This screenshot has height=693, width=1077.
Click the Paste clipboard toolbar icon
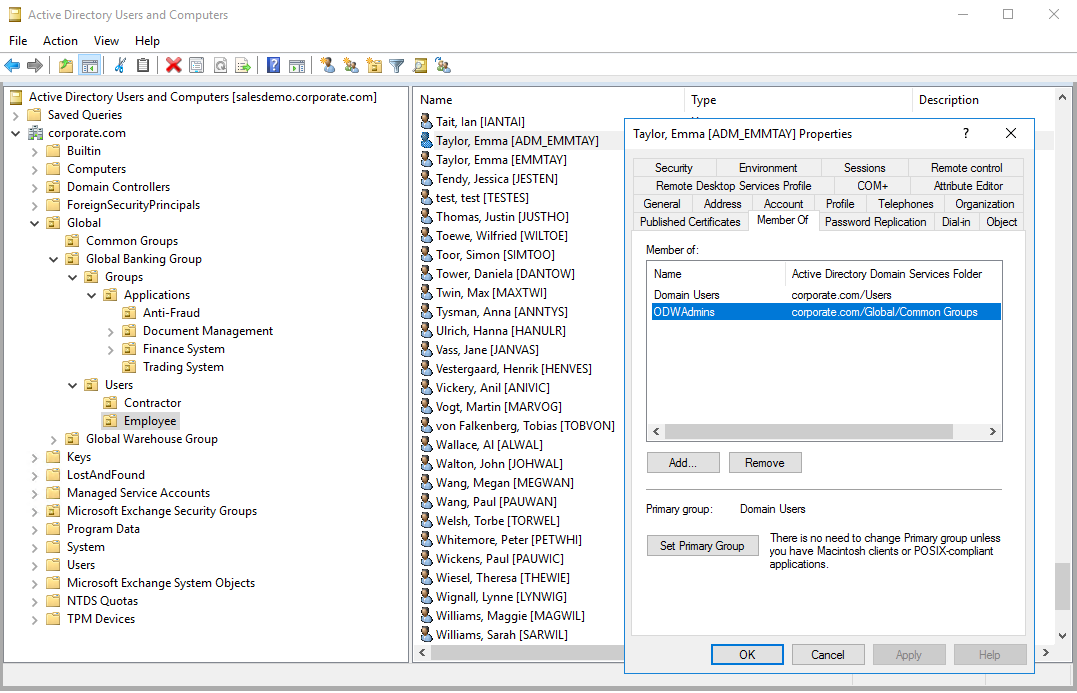143,66
